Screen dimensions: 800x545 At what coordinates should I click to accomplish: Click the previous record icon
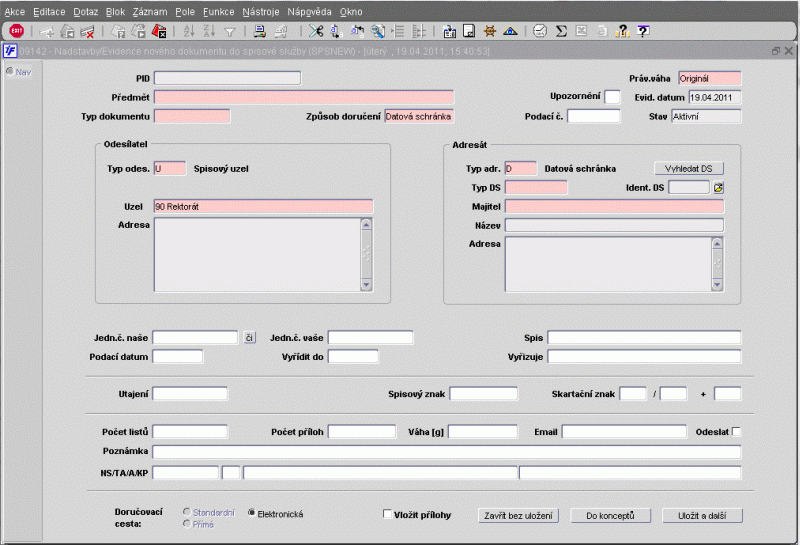(67, 32)
